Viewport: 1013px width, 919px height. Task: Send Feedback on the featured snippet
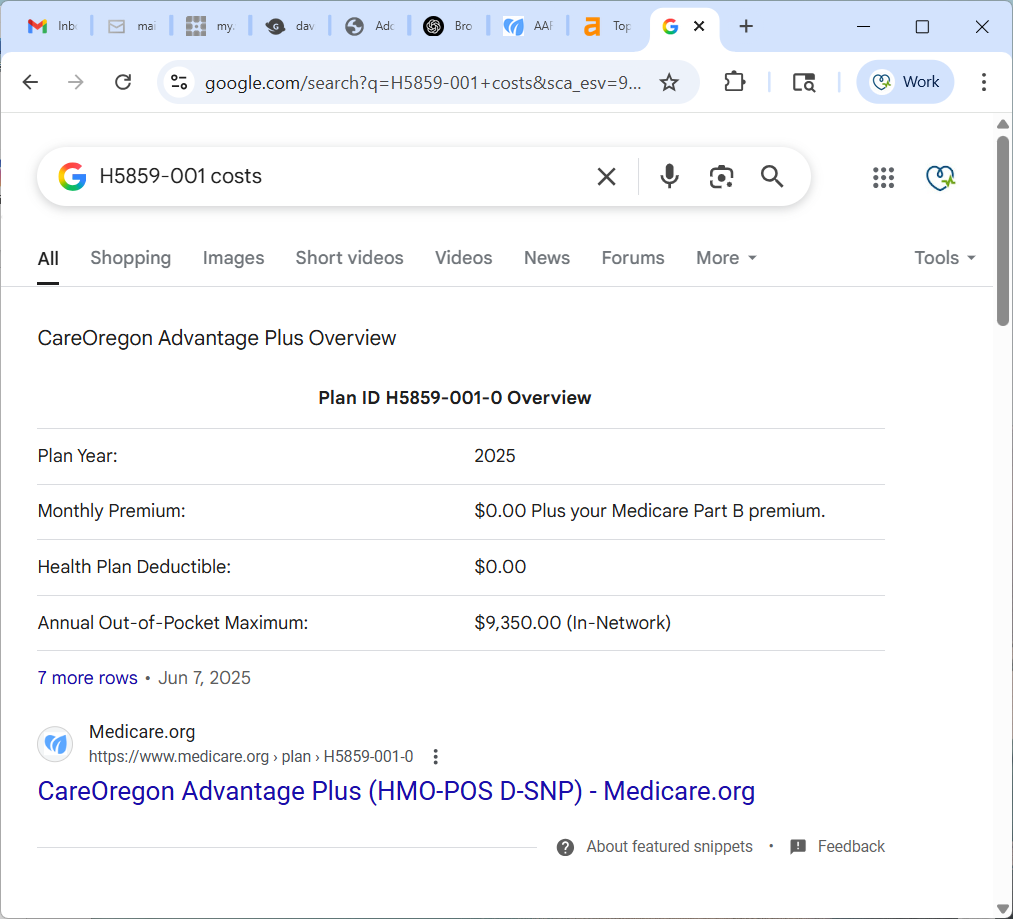point(838,847)
